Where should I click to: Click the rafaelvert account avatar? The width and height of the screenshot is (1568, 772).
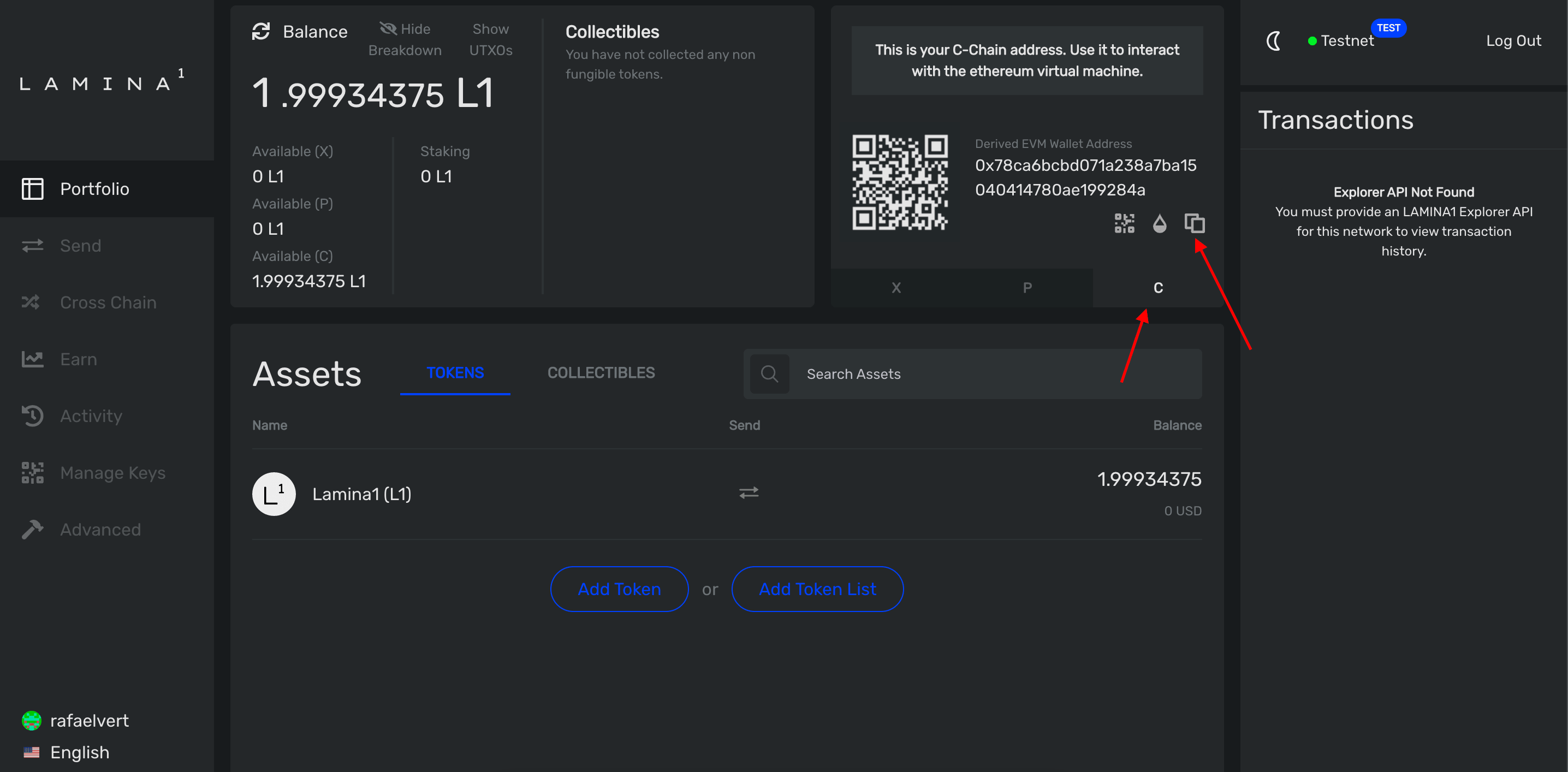coord(32,720)
